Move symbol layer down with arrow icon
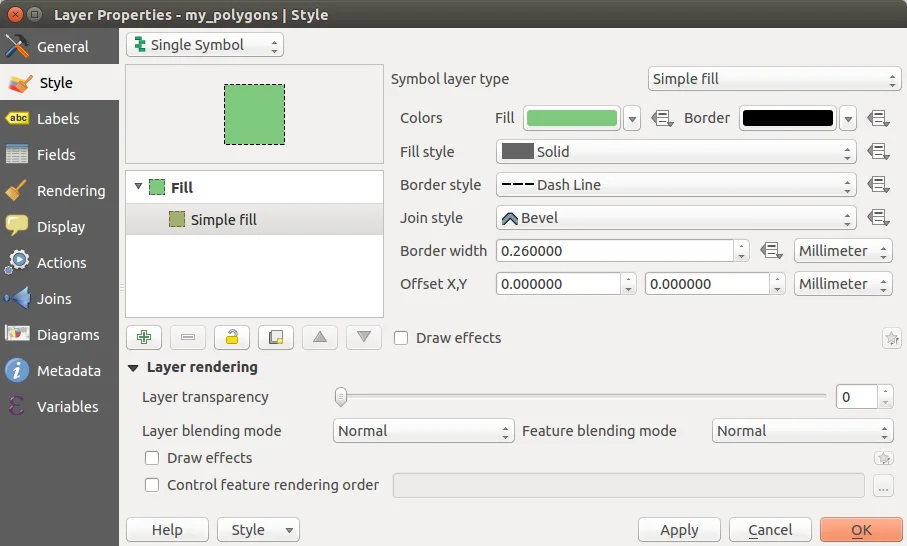 pyautogui.click(x=364, y=337)
